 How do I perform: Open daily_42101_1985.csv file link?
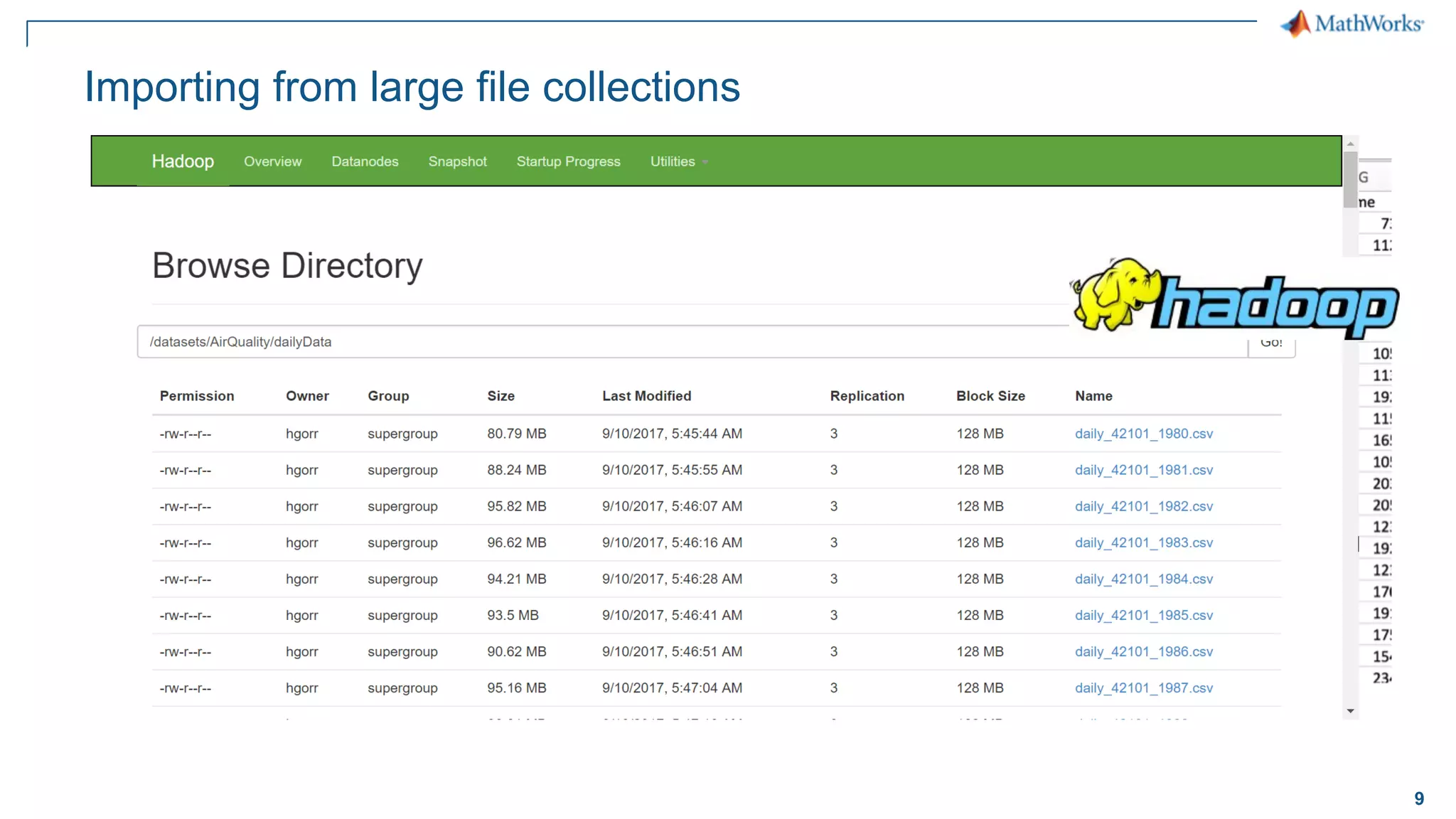tap(1144, 615)
